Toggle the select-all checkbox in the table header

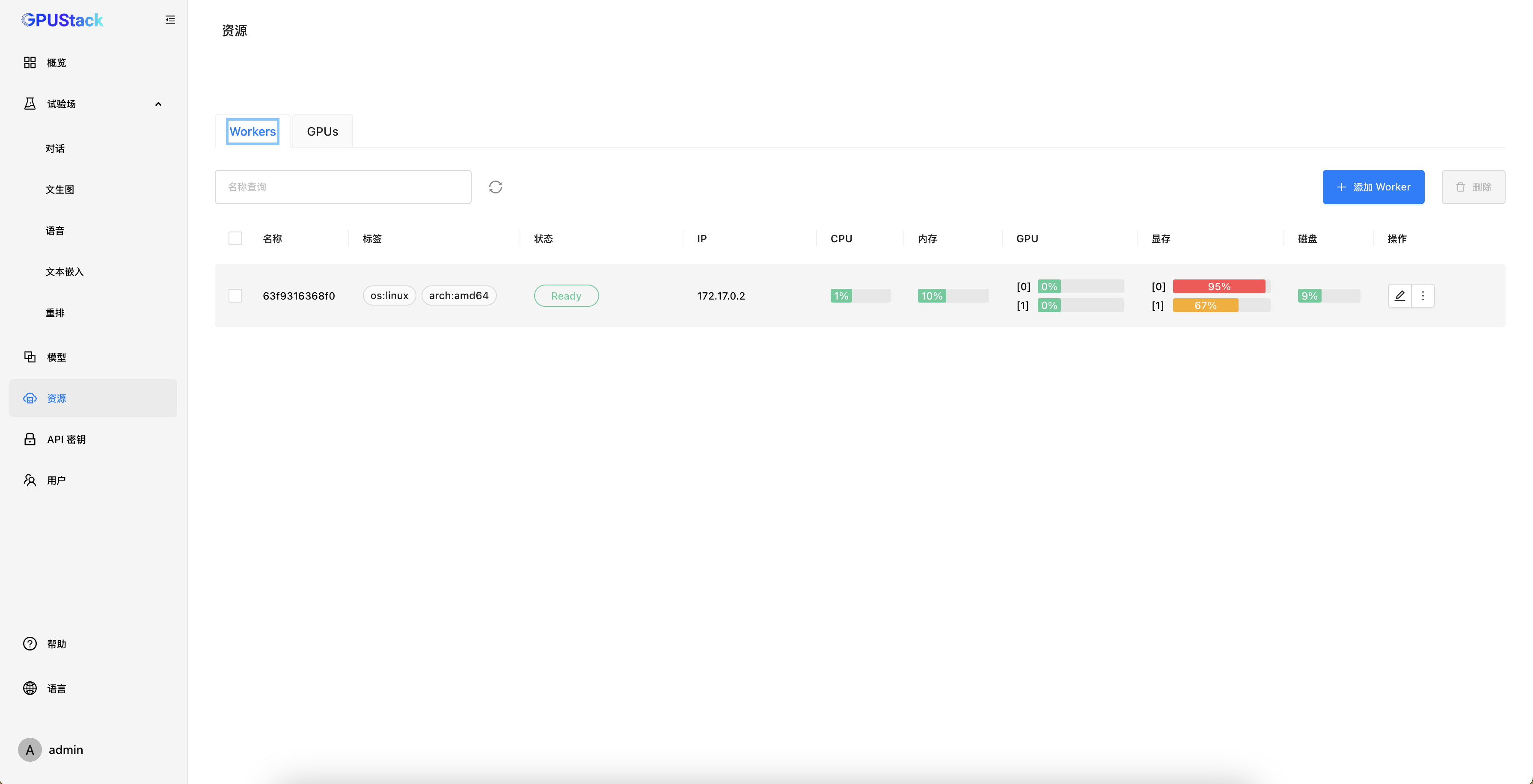pos(235,239)
